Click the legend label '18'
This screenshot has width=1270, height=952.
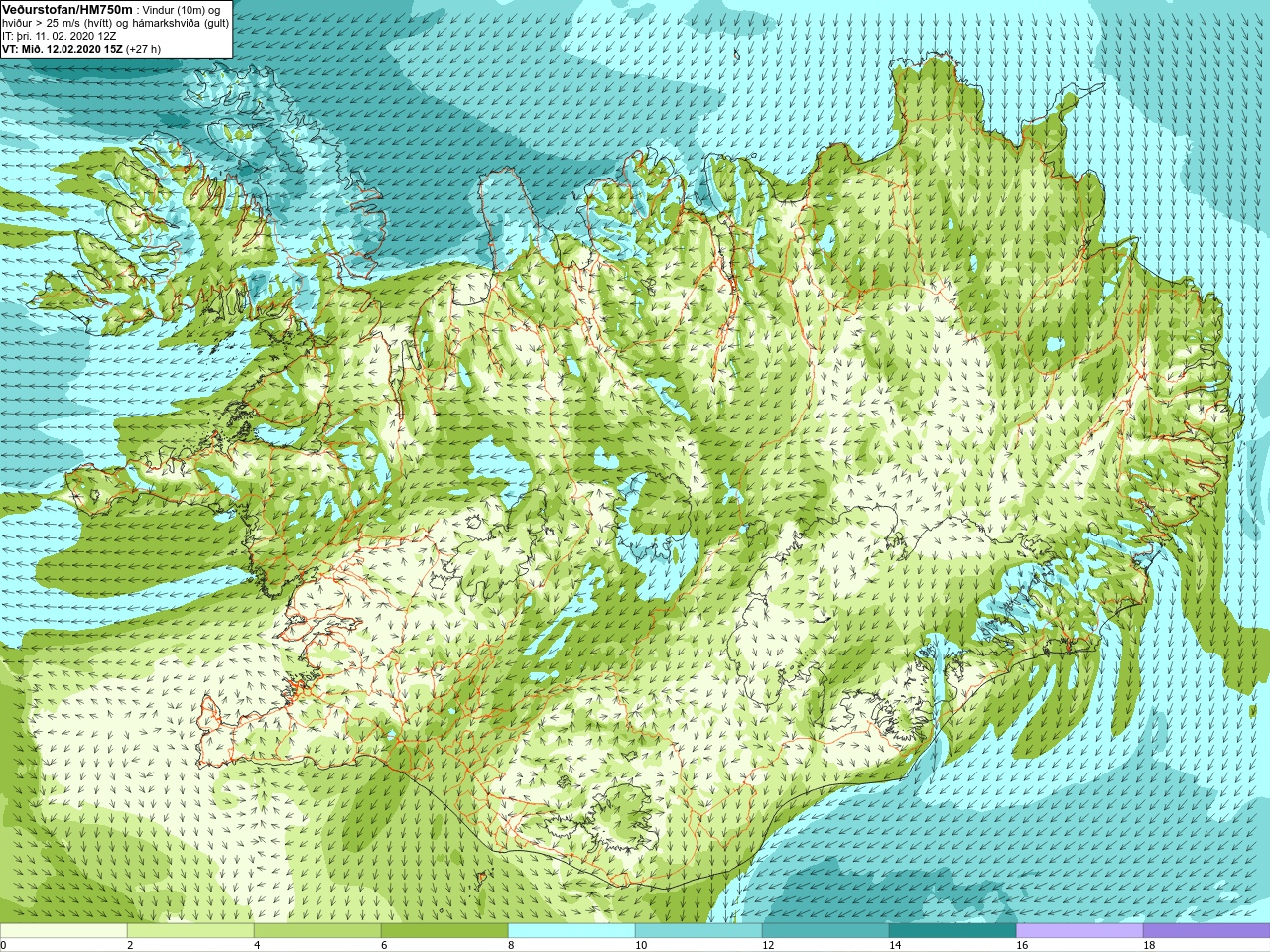pos(1148,945)
